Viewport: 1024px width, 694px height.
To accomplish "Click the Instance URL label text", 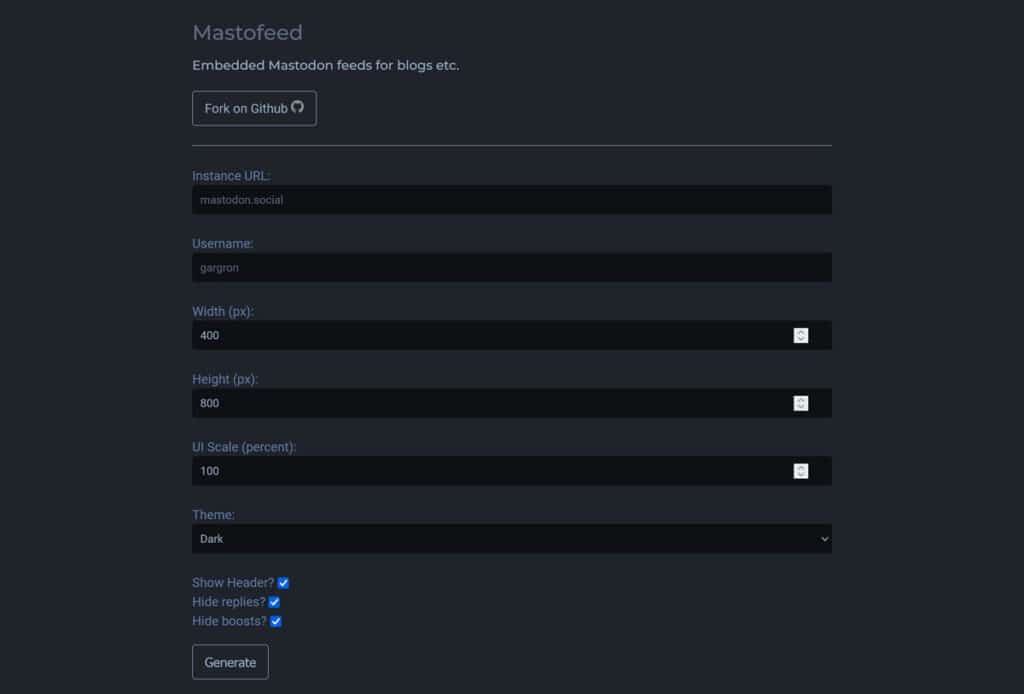I will pyautogui.click(x=233, y=175).
